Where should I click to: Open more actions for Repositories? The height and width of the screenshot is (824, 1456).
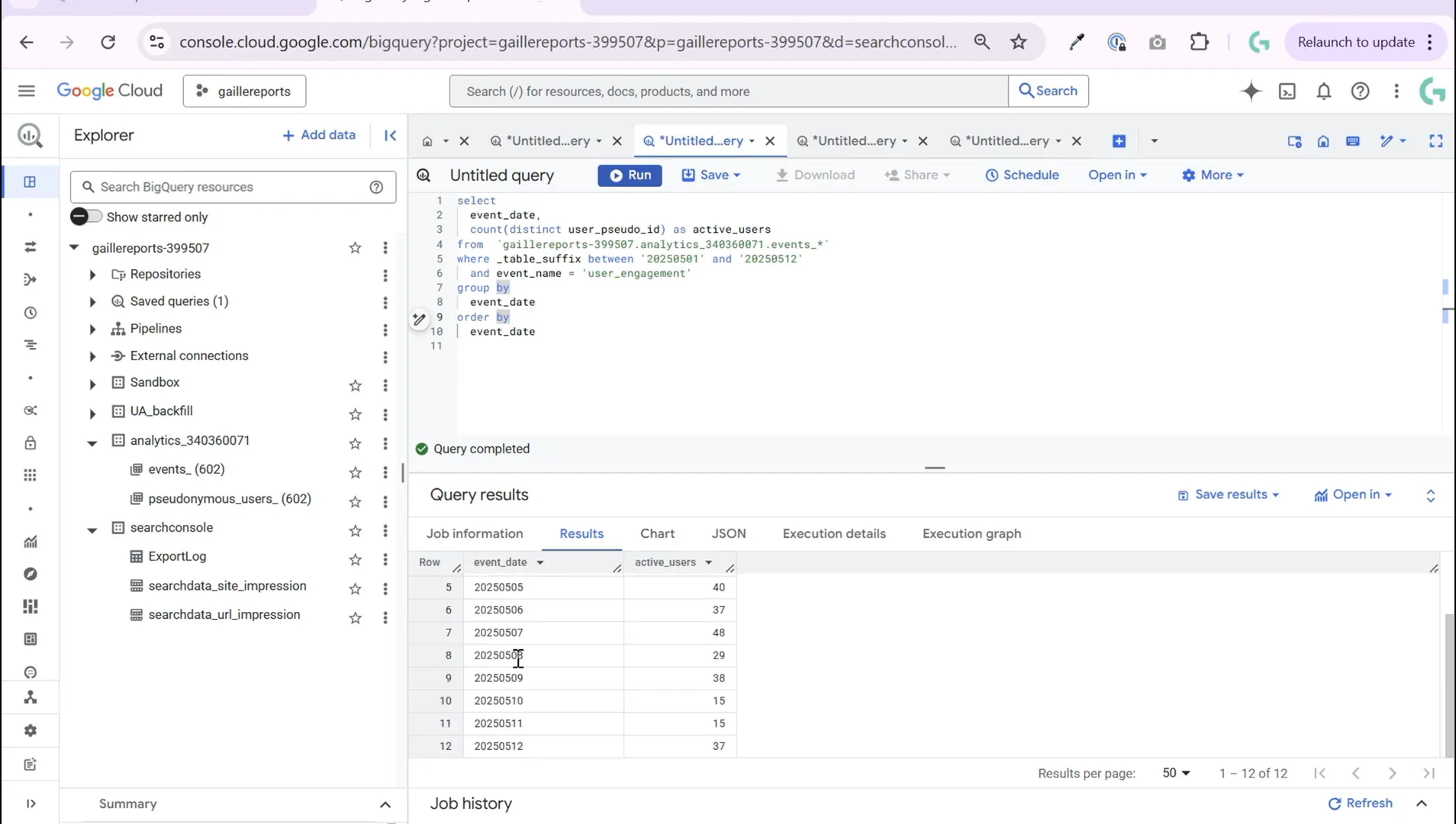[385, 275]
